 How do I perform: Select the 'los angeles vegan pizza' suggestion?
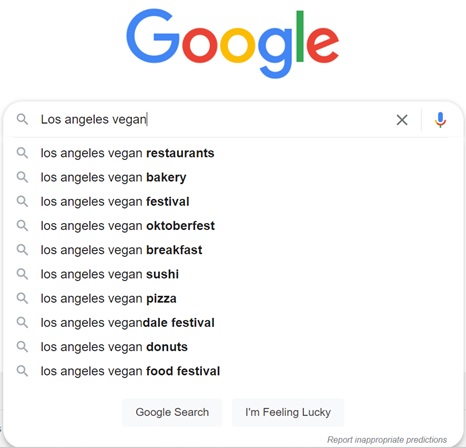click(233, 298)
